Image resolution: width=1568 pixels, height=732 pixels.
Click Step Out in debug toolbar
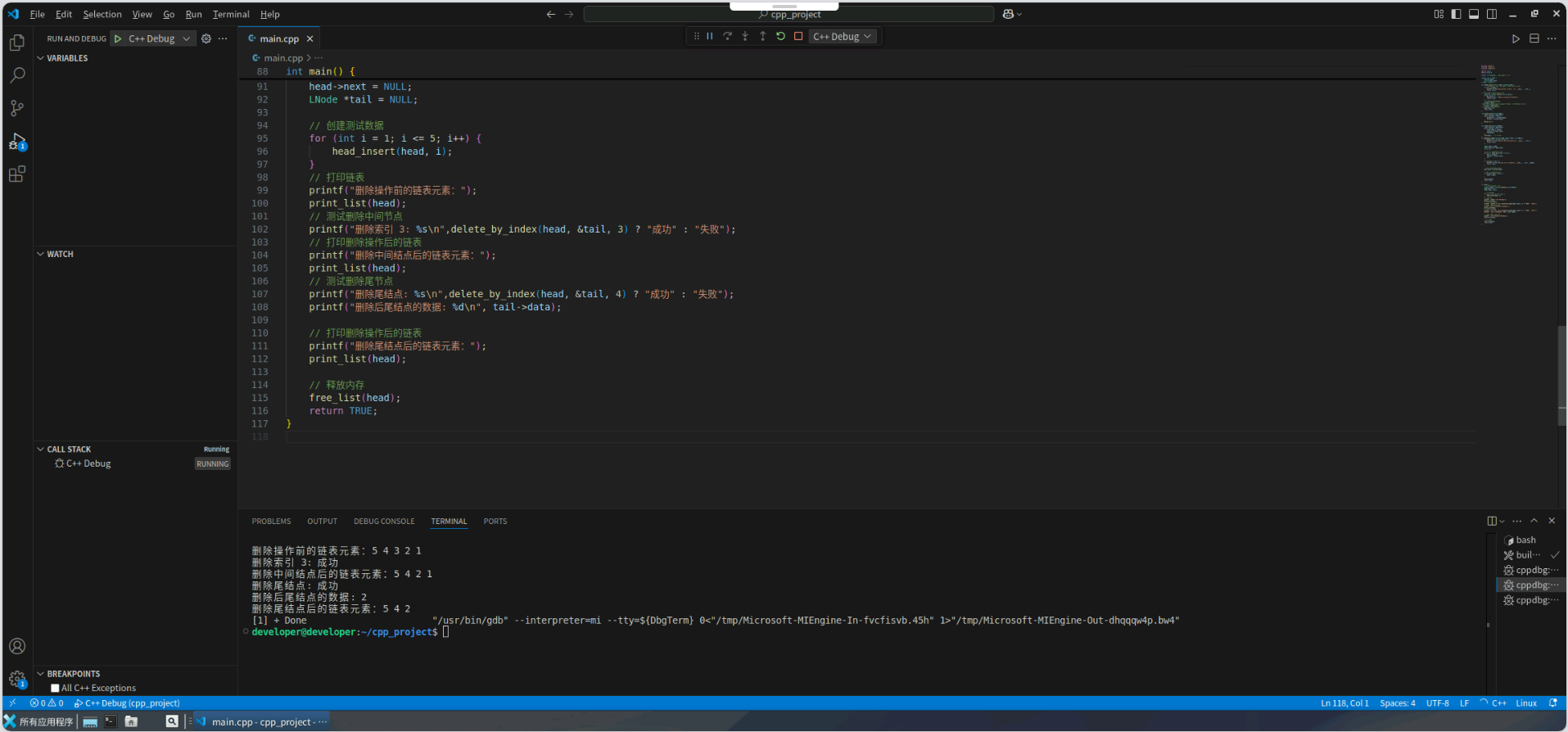[762, 36]
